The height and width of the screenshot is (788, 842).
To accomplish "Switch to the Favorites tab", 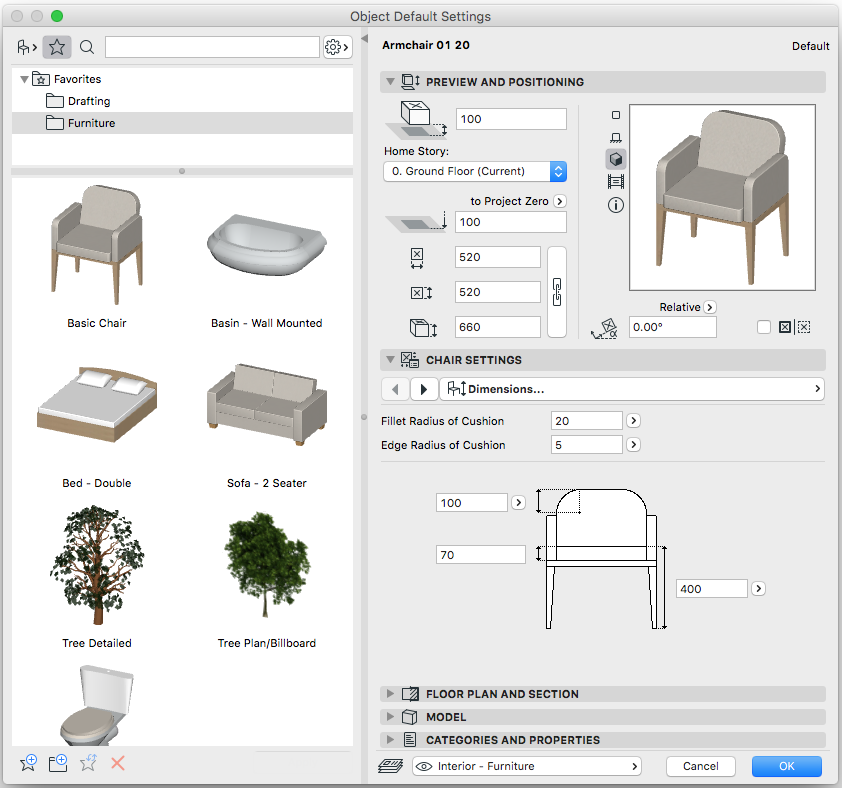I will coord(57,47).
